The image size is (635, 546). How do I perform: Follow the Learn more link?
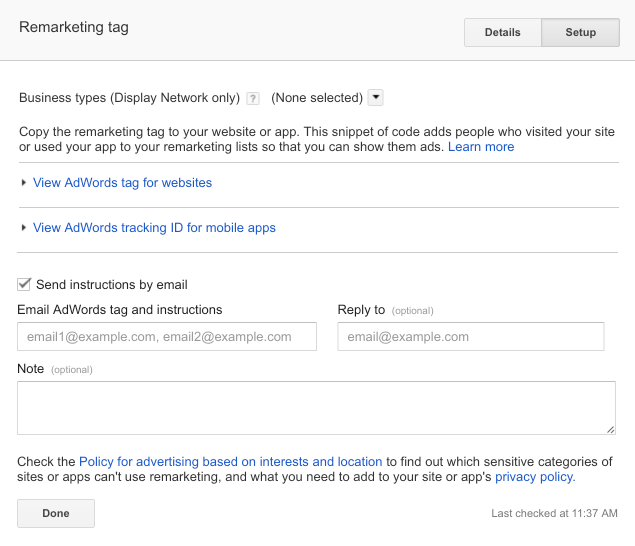481,147
